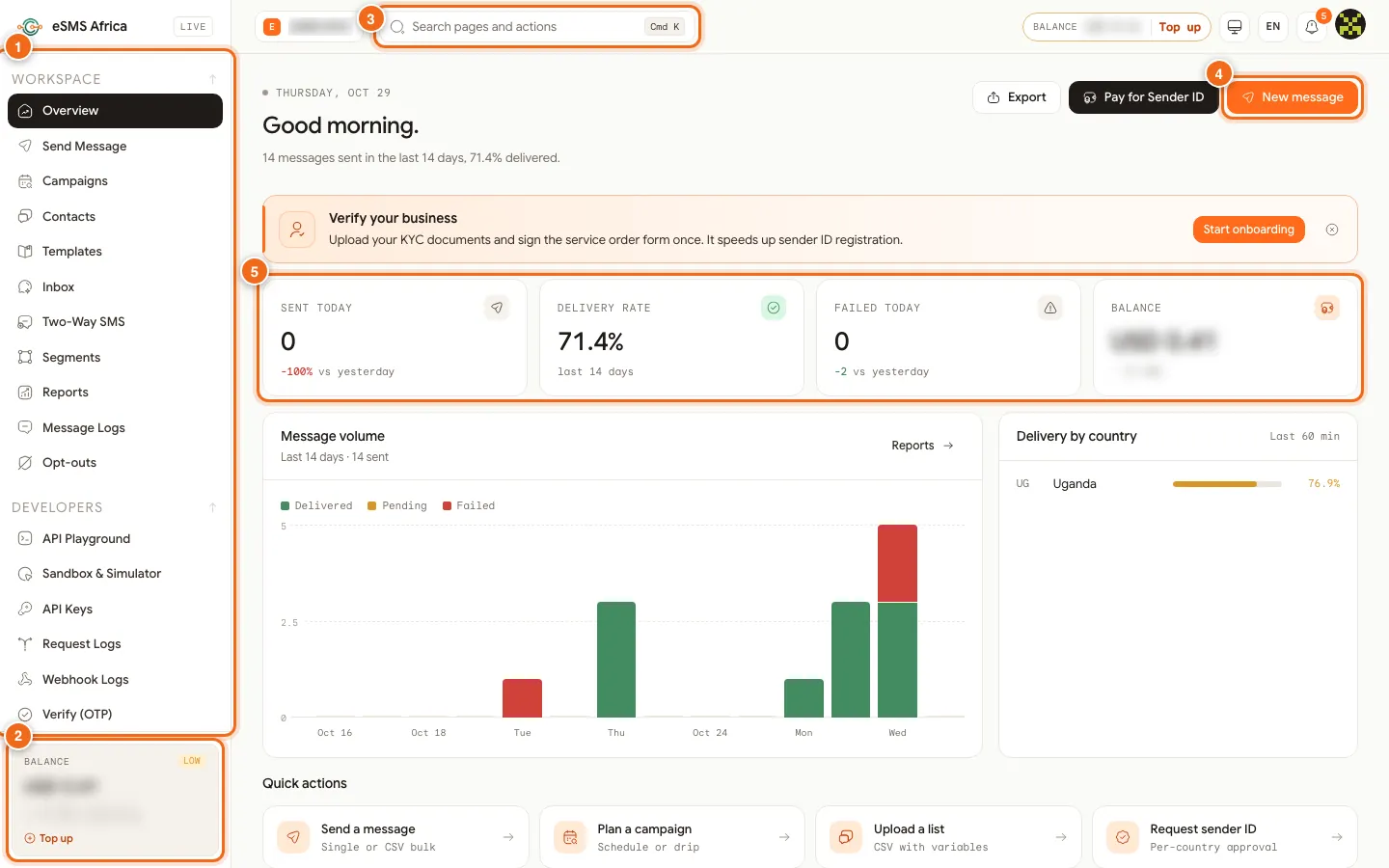Click the Upload a list icon
Image resolution: width=1389 pixels, height=868 pixels.
[x=846, y=837]
